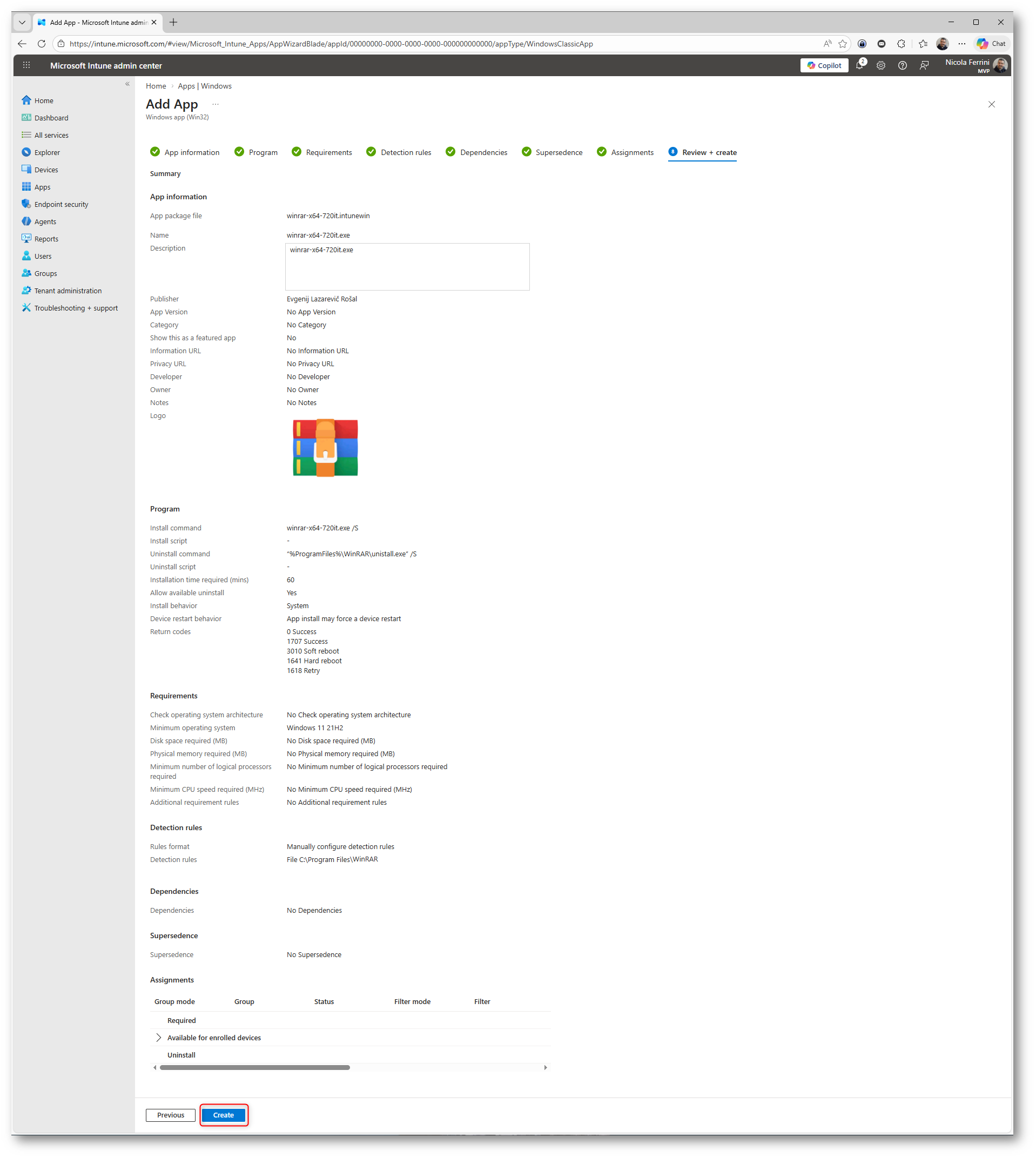Open the browser profile avatar
Viewport: 1036px width, 1158px height.
pos(943,44)
